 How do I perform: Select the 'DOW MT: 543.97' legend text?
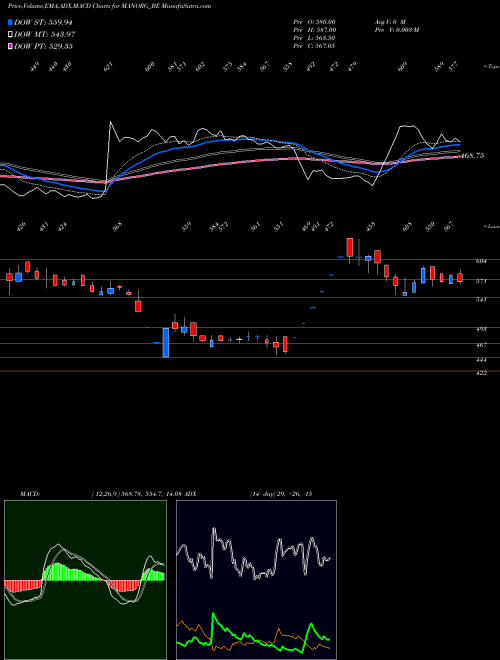[45, 34]
